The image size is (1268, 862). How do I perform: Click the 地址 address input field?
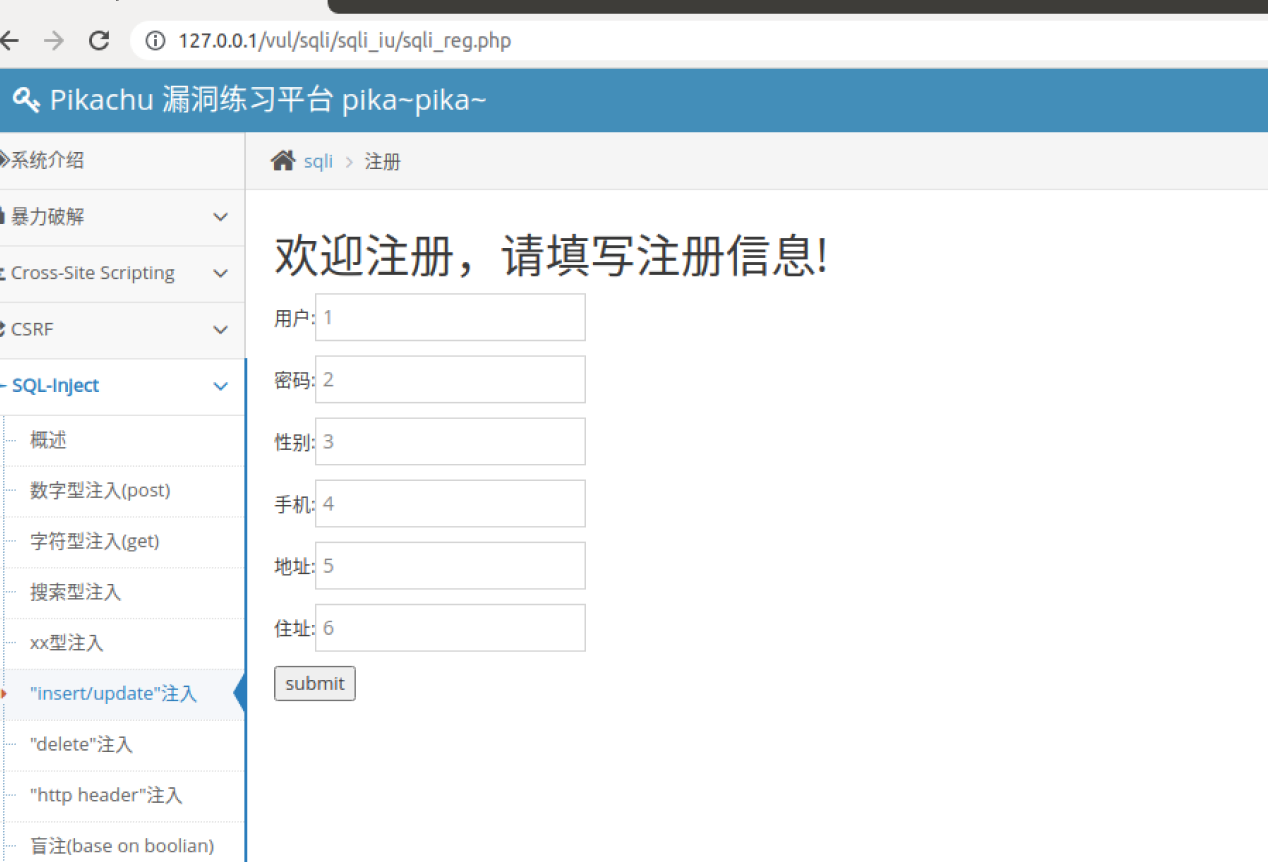tap(450, 565)
